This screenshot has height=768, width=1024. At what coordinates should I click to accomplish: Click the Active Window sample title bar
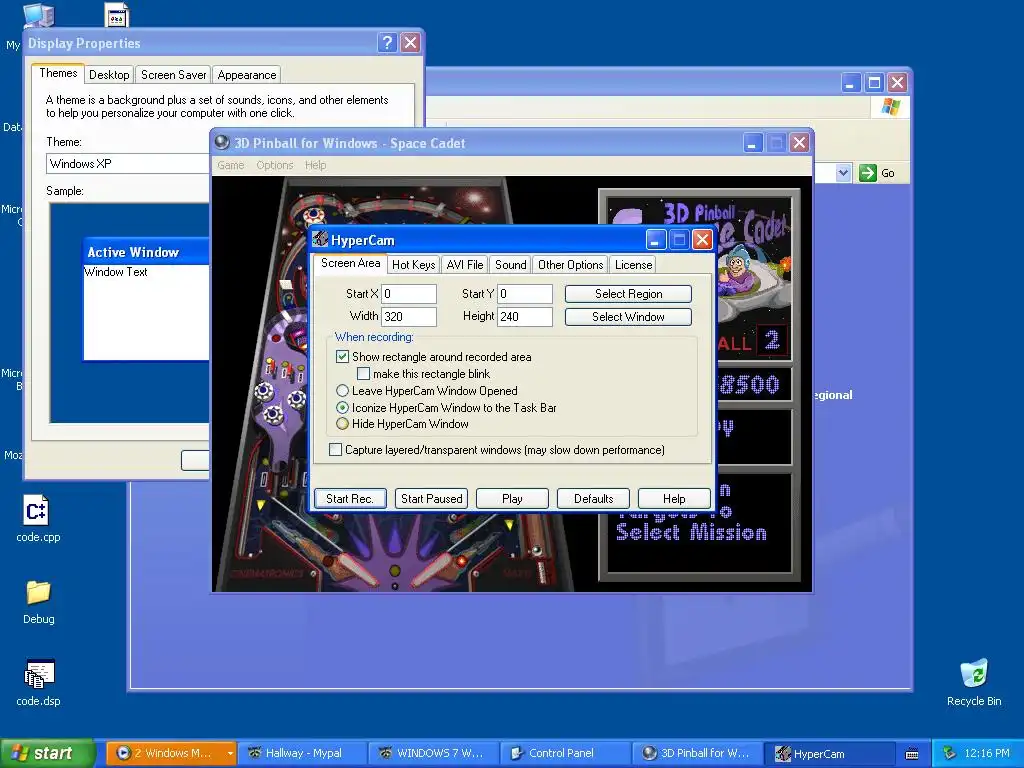click(x=147, y=252)
